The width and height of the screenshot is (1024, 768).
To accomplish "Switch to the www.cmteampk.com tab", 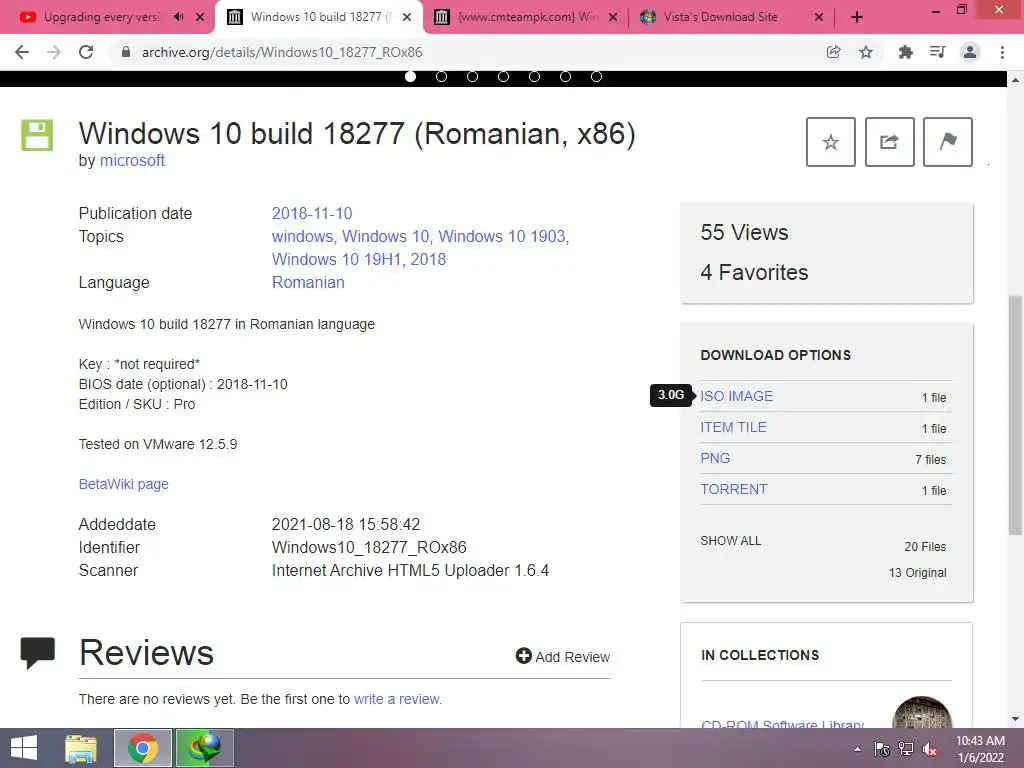I will (528, 17).
